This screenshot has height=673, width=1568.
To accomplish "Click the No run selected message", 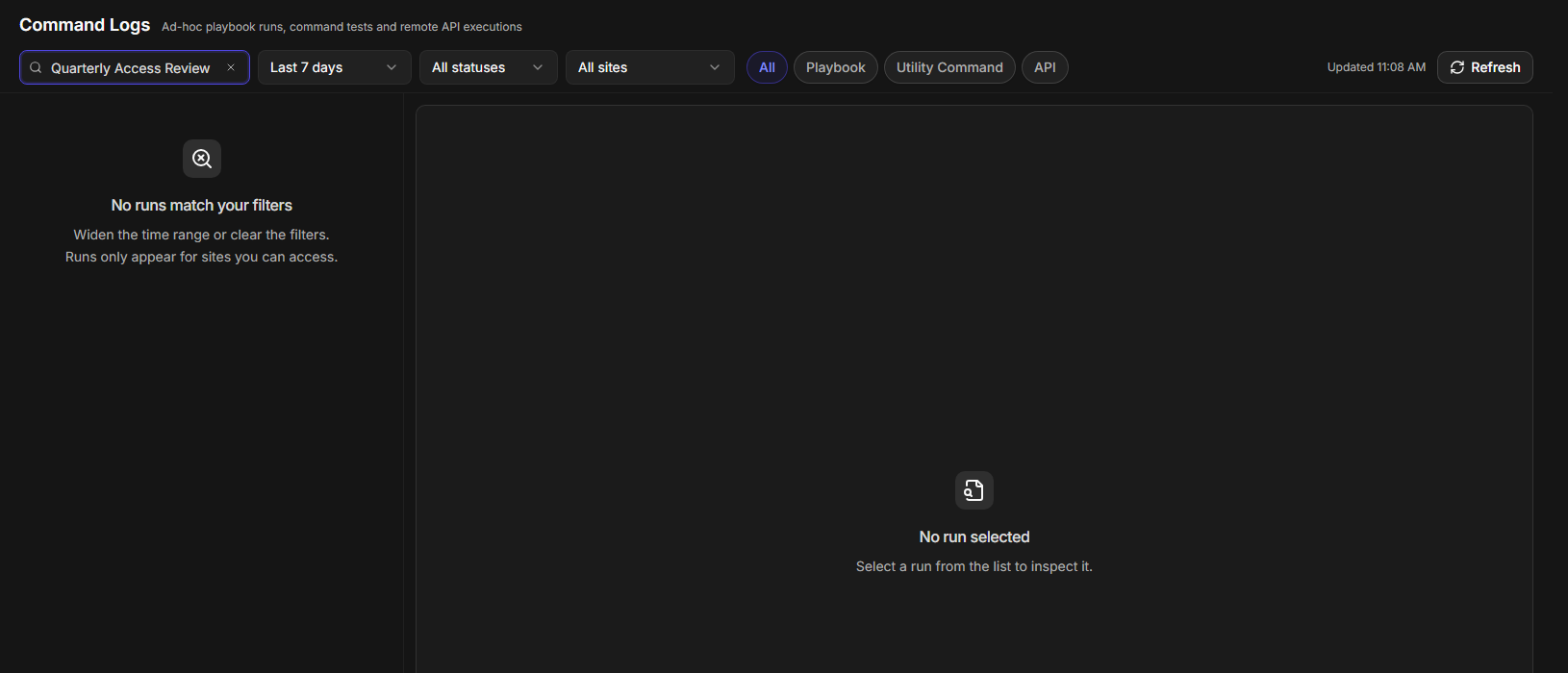I will [974, 536].
